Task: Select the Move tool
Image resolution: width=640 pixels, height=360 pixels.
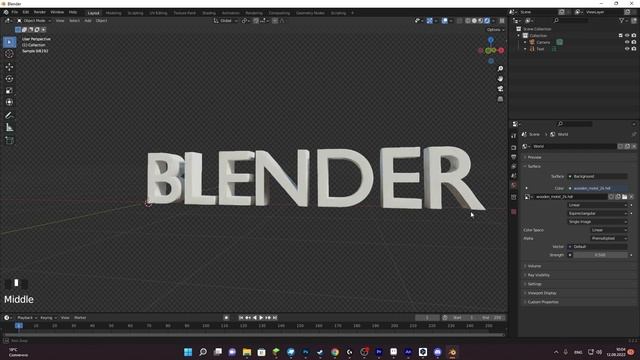Action: click(x=9, y=67)
